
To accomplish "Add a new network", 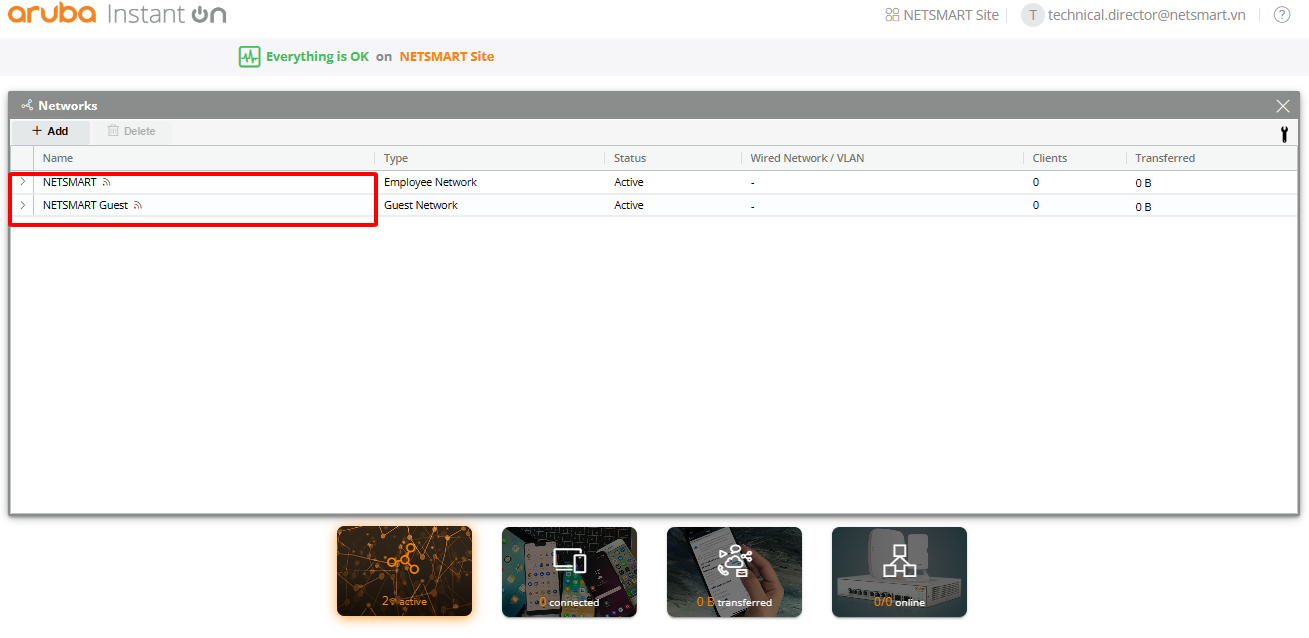I will [50, 131].
